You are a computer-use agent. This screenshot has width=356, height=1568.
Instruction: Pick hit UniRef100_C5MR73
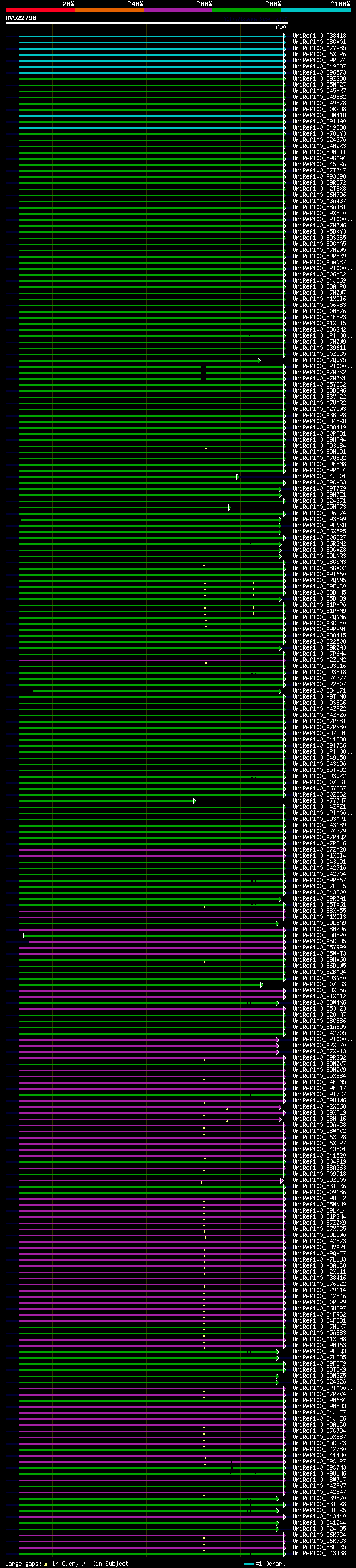pyautogui.click(x=319, y=507)
